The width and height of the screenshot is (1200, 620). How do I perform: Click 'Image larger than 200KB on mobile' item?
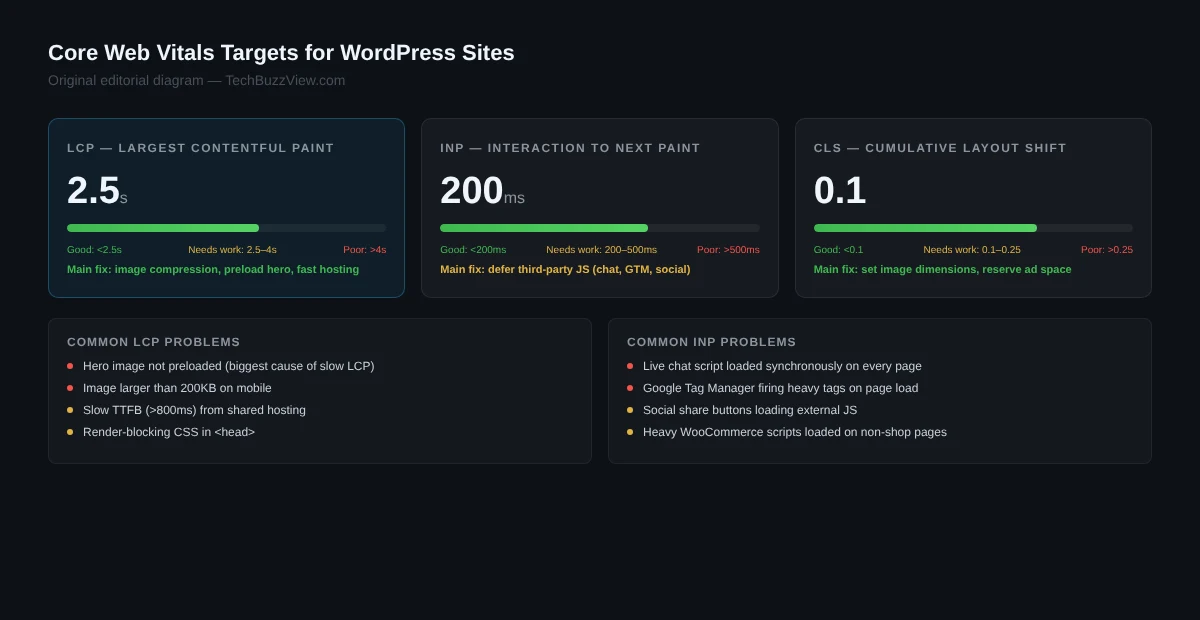click(x=177, y=388)
